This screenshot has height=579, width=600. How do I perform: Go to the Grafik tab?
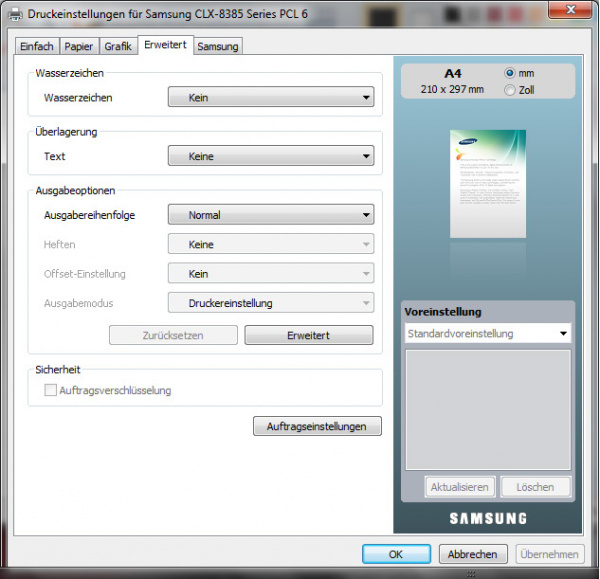tap(117, 47)
